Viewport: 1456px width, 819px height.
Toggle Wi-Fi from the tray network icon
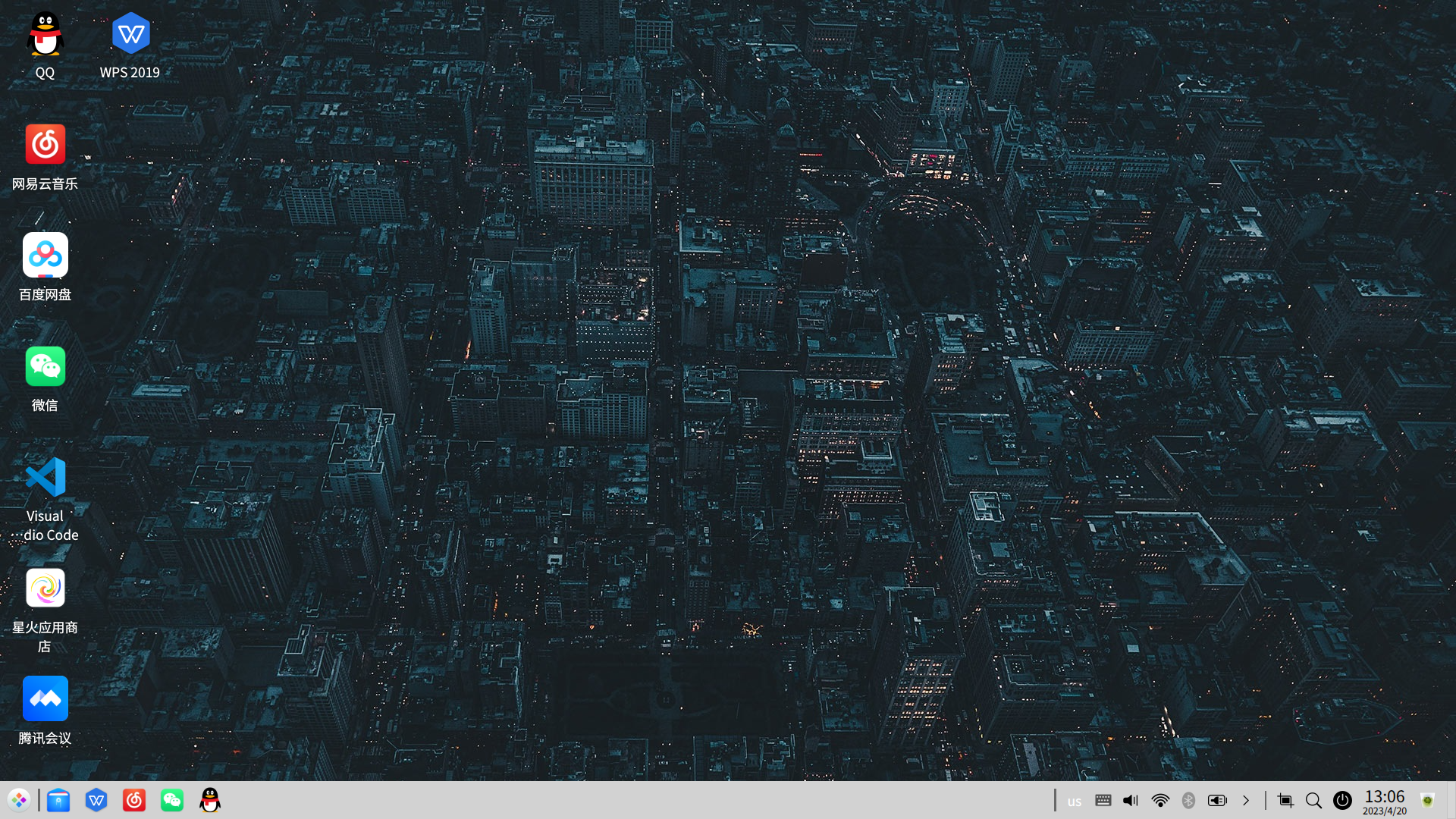pos(1160,800)
